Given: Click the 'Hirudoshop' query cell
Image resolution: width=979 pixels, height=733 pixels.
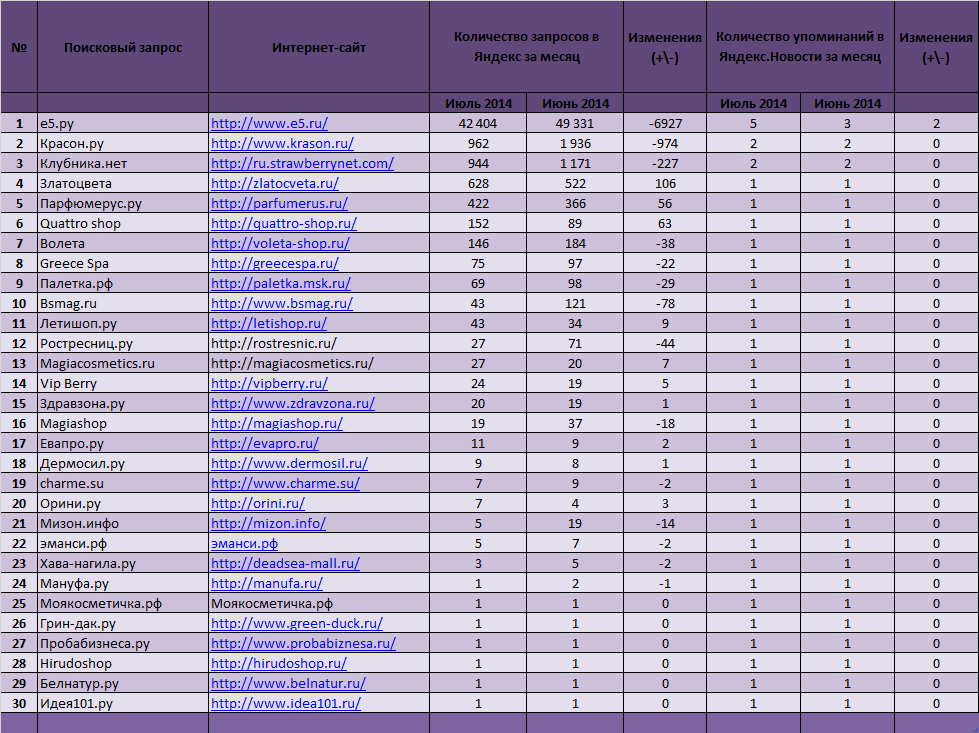Looking at the screenshot, I should tap(123, 663).
